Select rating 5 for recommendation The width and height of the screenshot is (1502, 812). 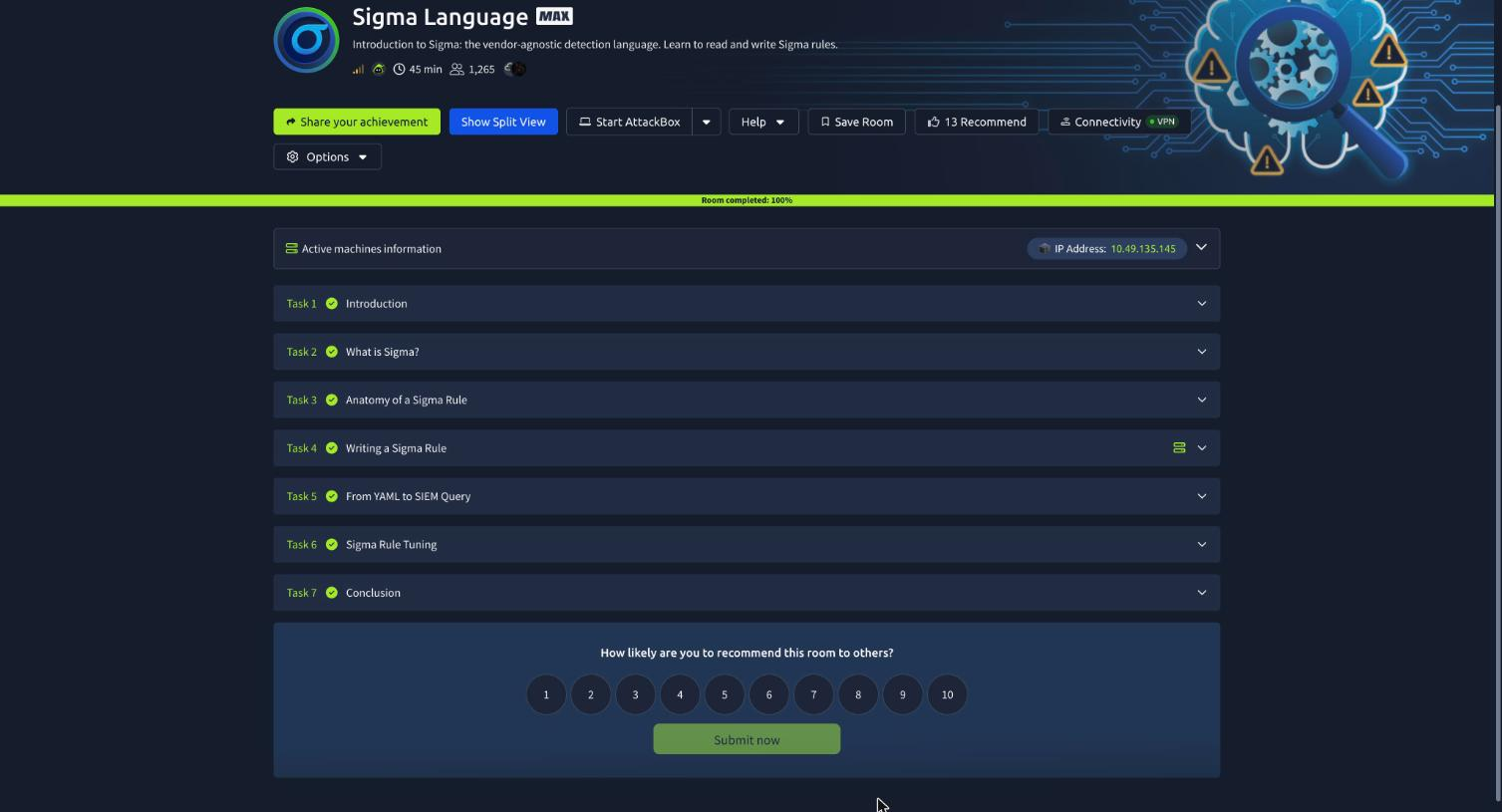click(725, 694)
